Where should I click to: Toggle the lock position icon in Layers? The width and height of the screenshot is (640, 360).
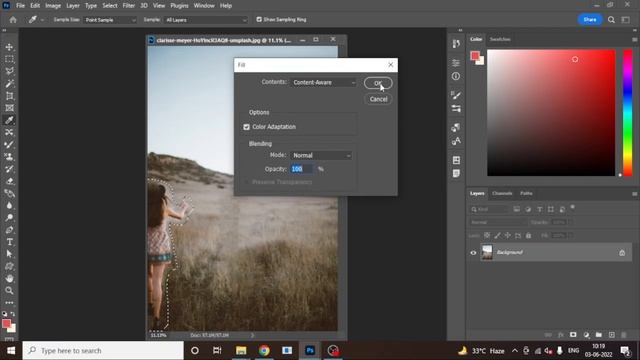tap(507, 236)
